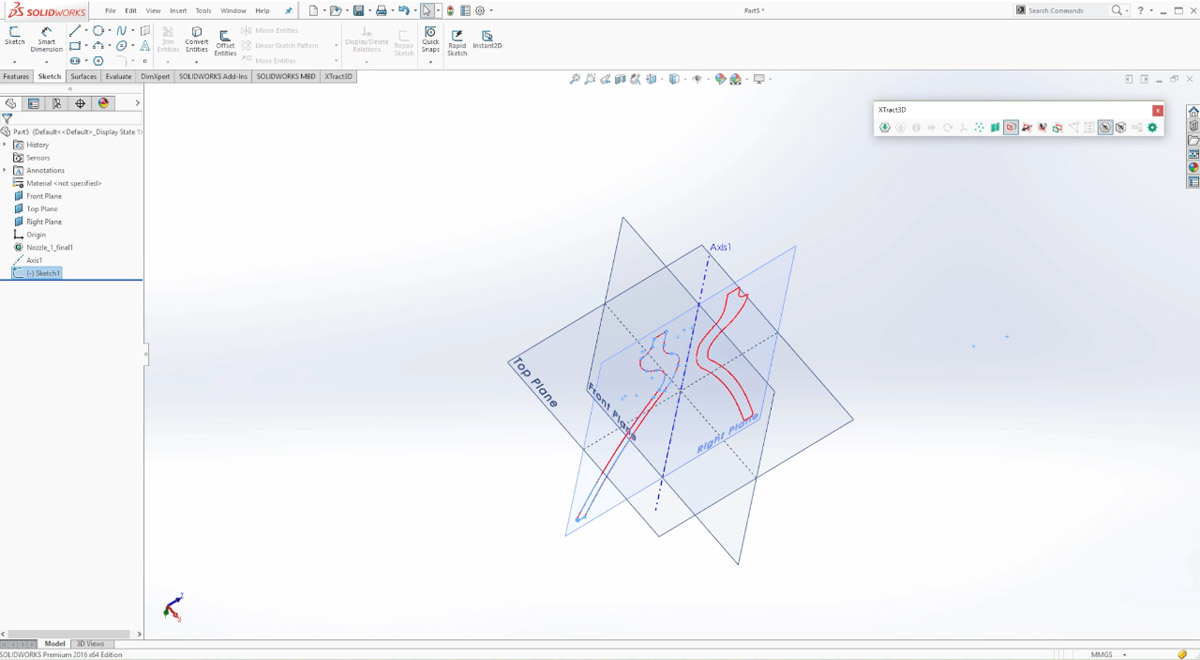Image resolution: width=1200 pixels, height=660 pixels.
Task: Expand the History node in feature tree
Action: click(x=5, y=145)
